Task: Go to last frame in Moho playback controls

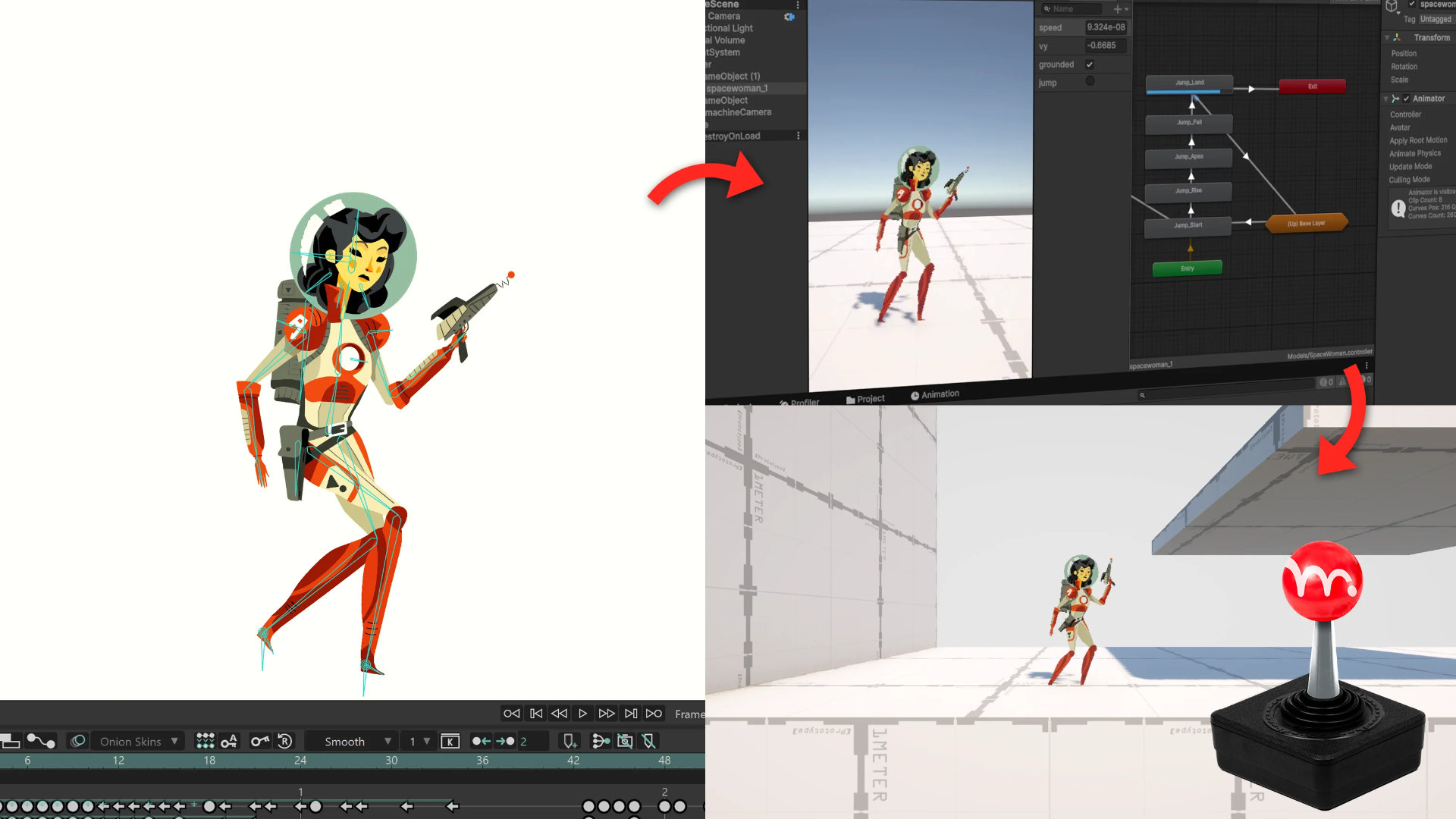Action: coord(654,714)
